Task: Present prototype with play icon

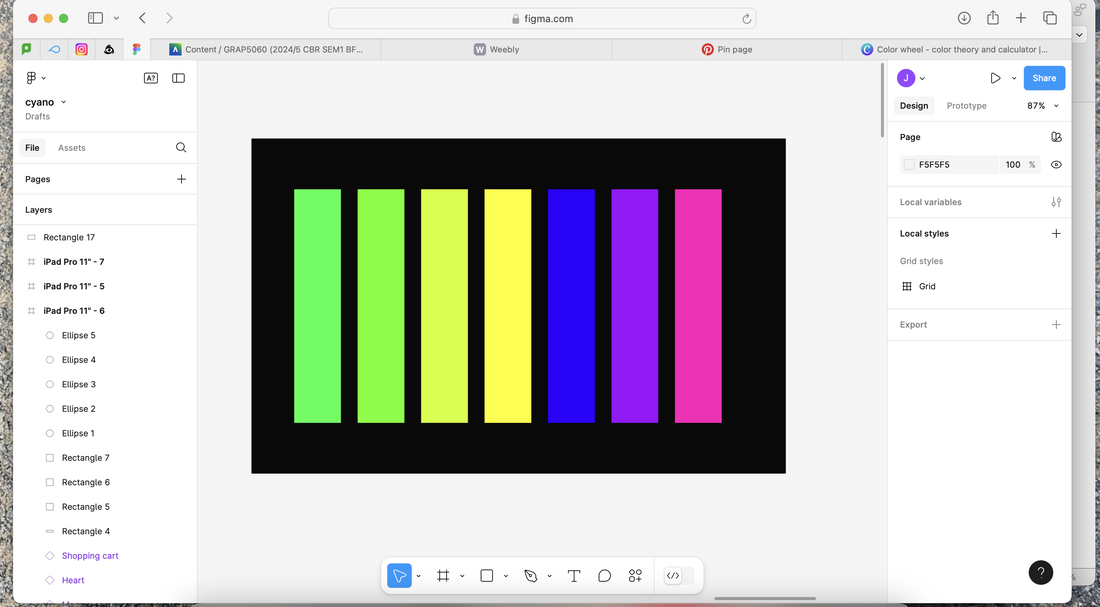Action: [995, 78]
